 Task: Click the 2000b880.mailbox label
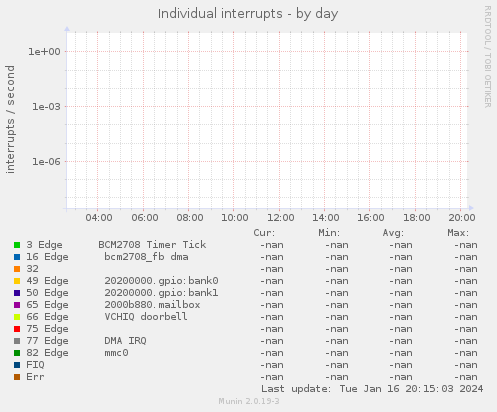tap(152, 305)
